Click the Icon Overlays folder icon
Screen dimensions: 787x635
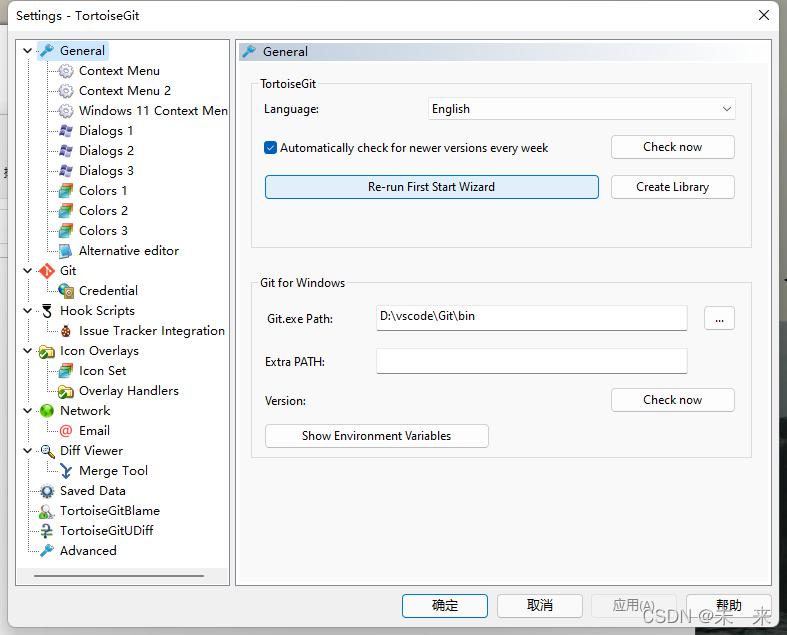47,351
